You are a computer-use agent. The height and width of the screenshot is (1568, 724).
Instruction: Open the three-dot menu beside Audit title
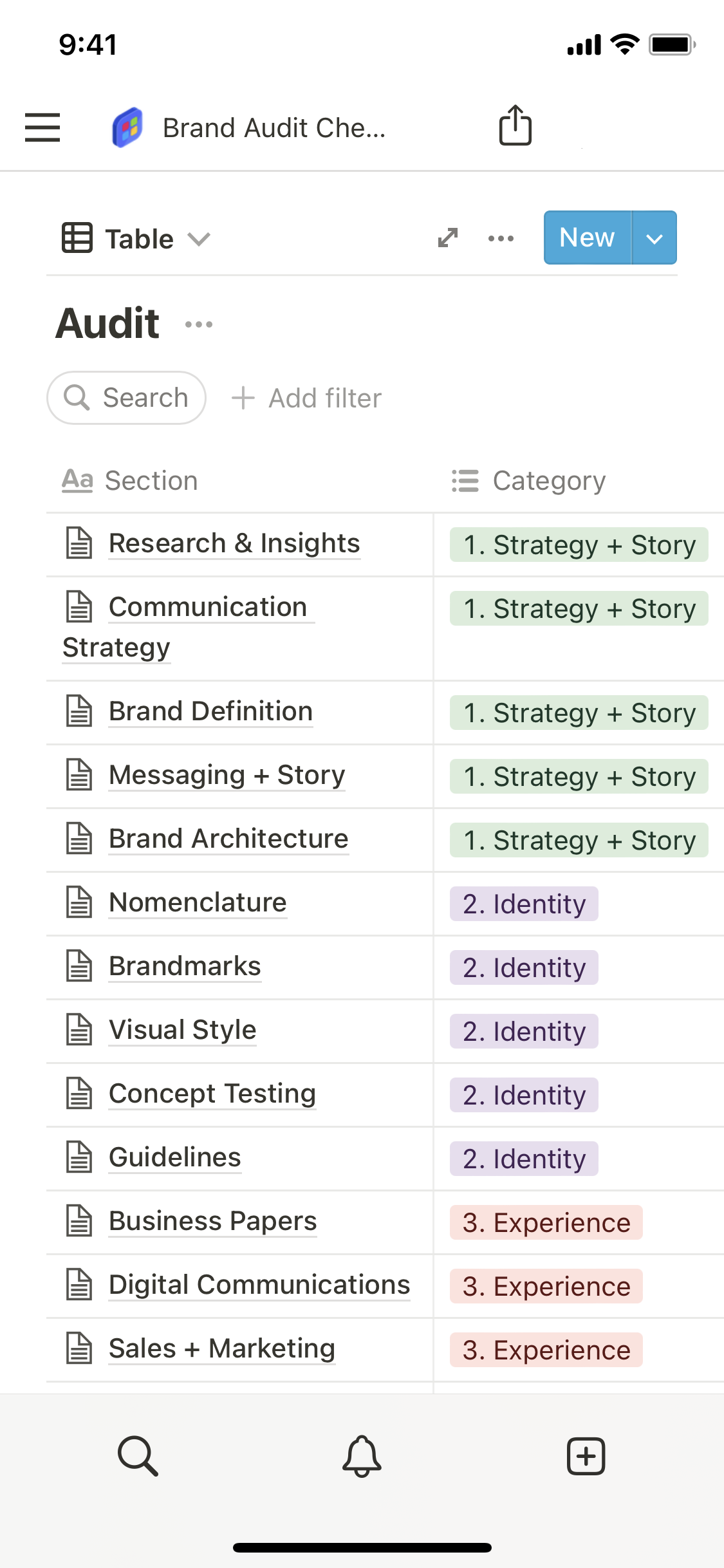coord(198,324)
